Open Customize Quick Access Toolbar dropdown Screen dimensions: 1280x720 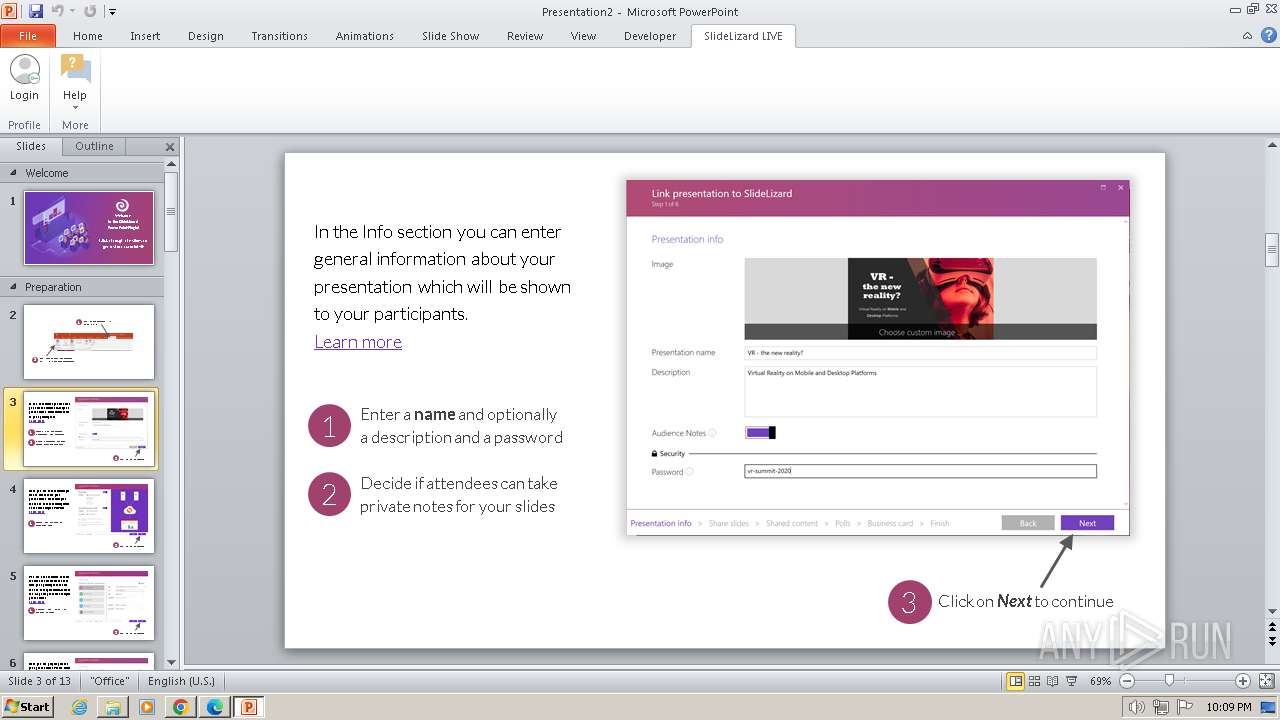112,12
